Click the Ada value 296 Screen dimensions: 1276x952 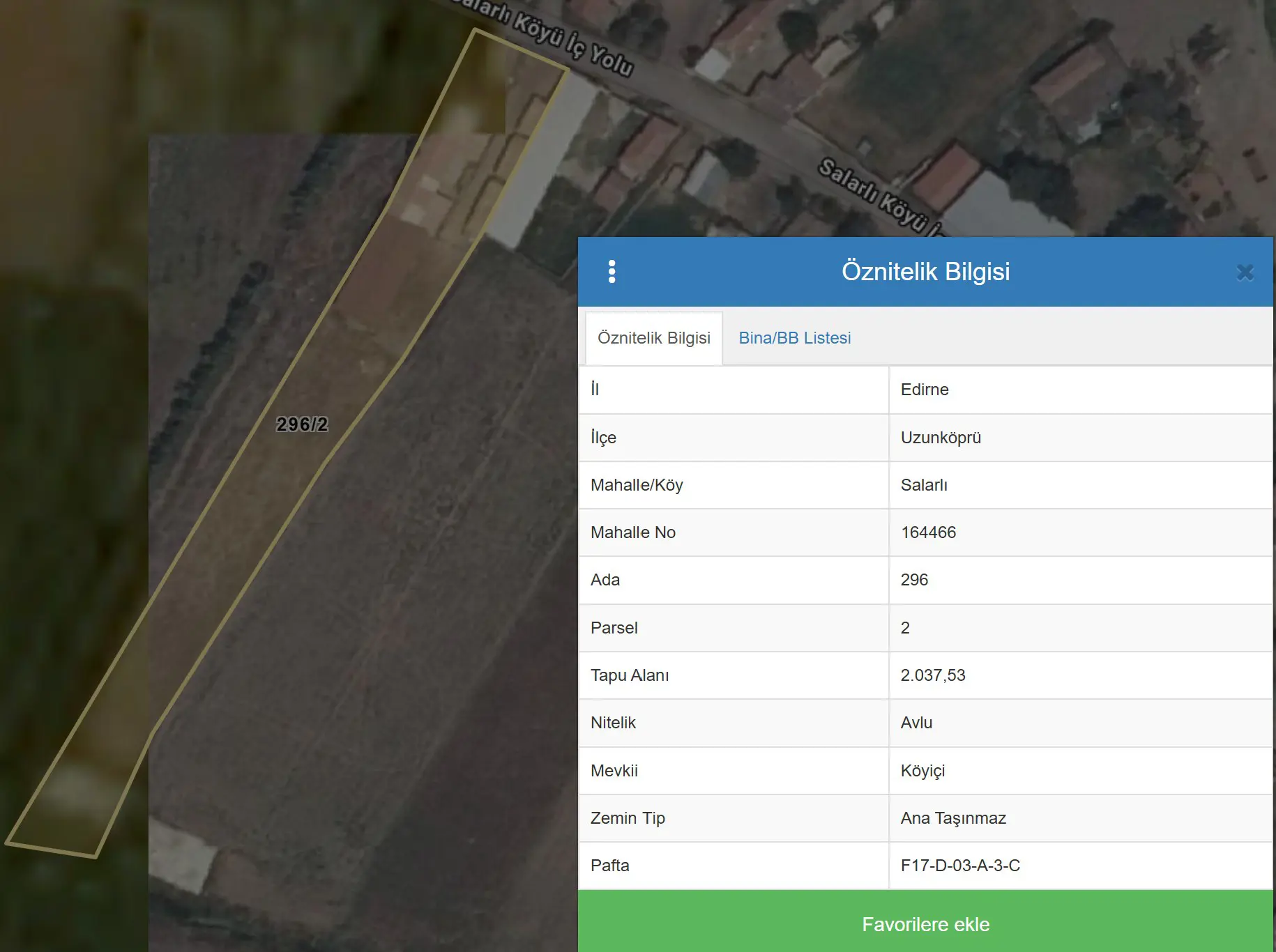(914, 580)
